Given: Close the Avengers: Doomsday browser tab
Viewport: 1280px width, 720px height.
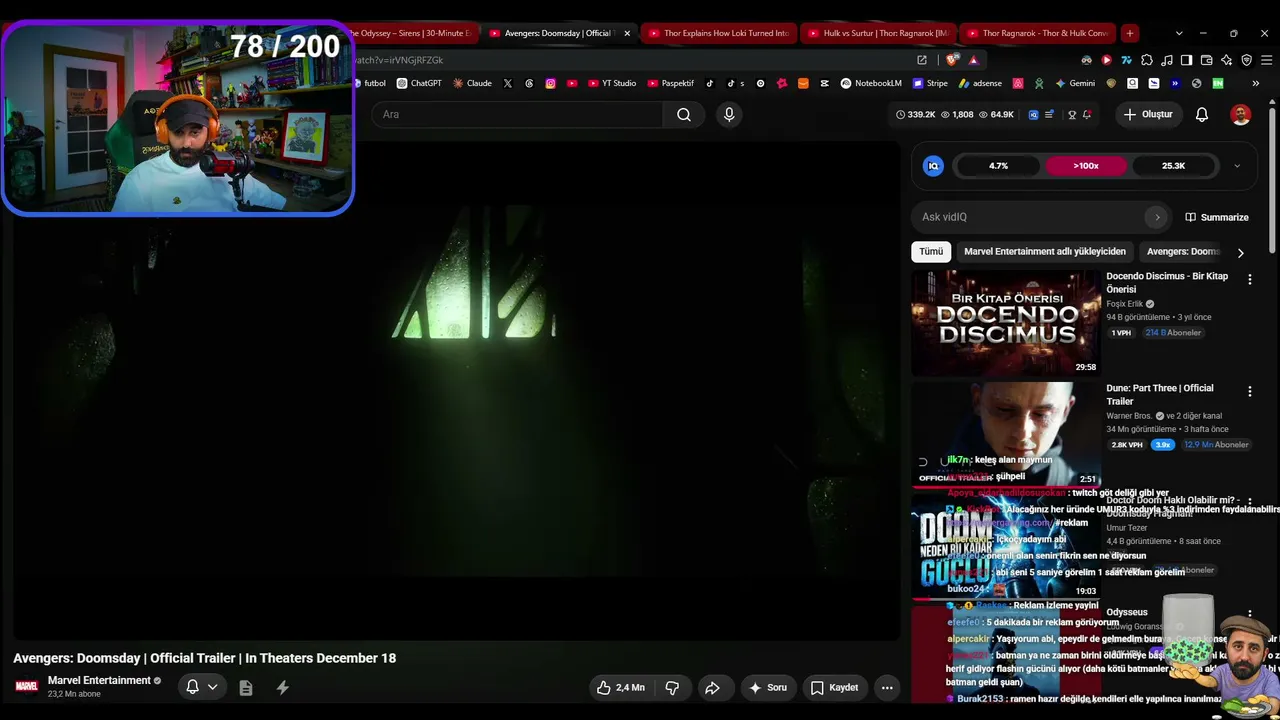Looking at the screenshot, I should click(627, 33).
